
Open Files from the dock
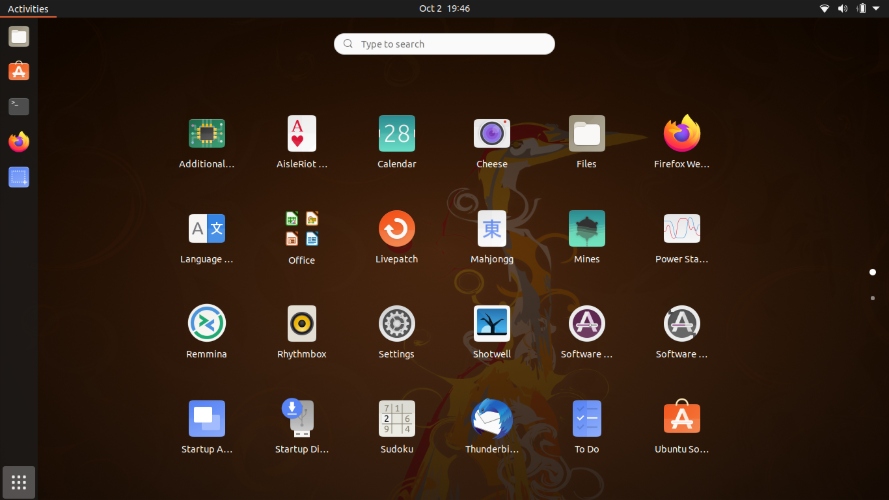pos(19,37)
